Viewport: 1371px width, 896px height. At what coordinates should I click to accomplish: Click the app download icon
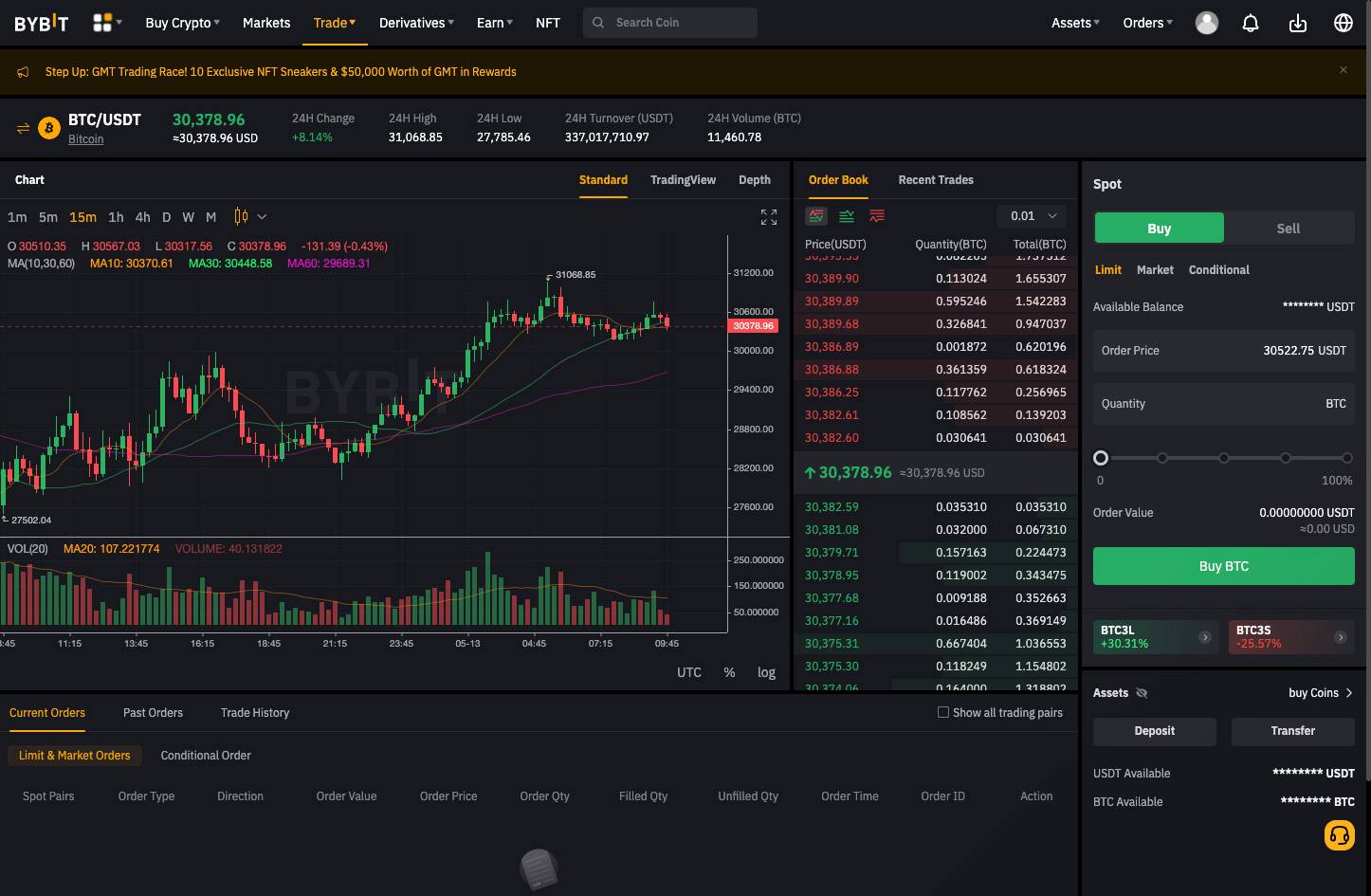click(x=1297, y=23)
